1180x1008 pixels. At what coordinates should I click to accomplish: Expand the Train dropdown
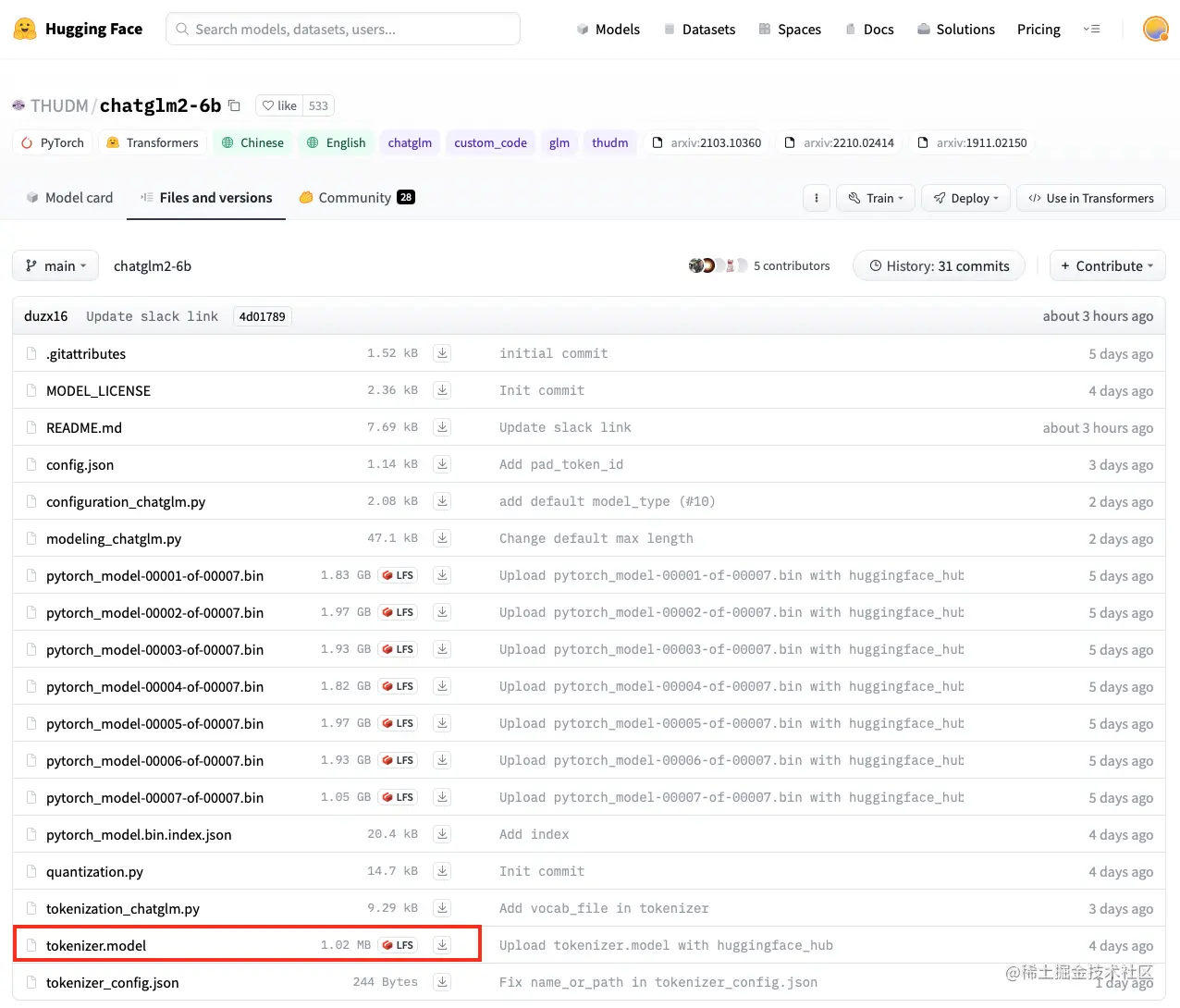(x=876, y=198)
